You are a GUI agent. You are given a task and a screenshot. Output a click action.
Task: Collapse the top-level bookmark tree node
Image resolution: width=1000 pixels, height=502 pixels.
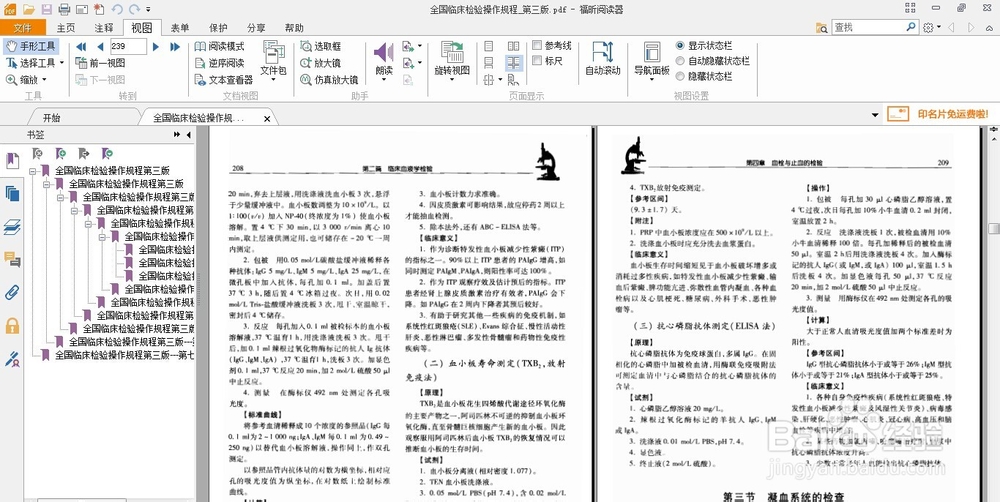33,170
